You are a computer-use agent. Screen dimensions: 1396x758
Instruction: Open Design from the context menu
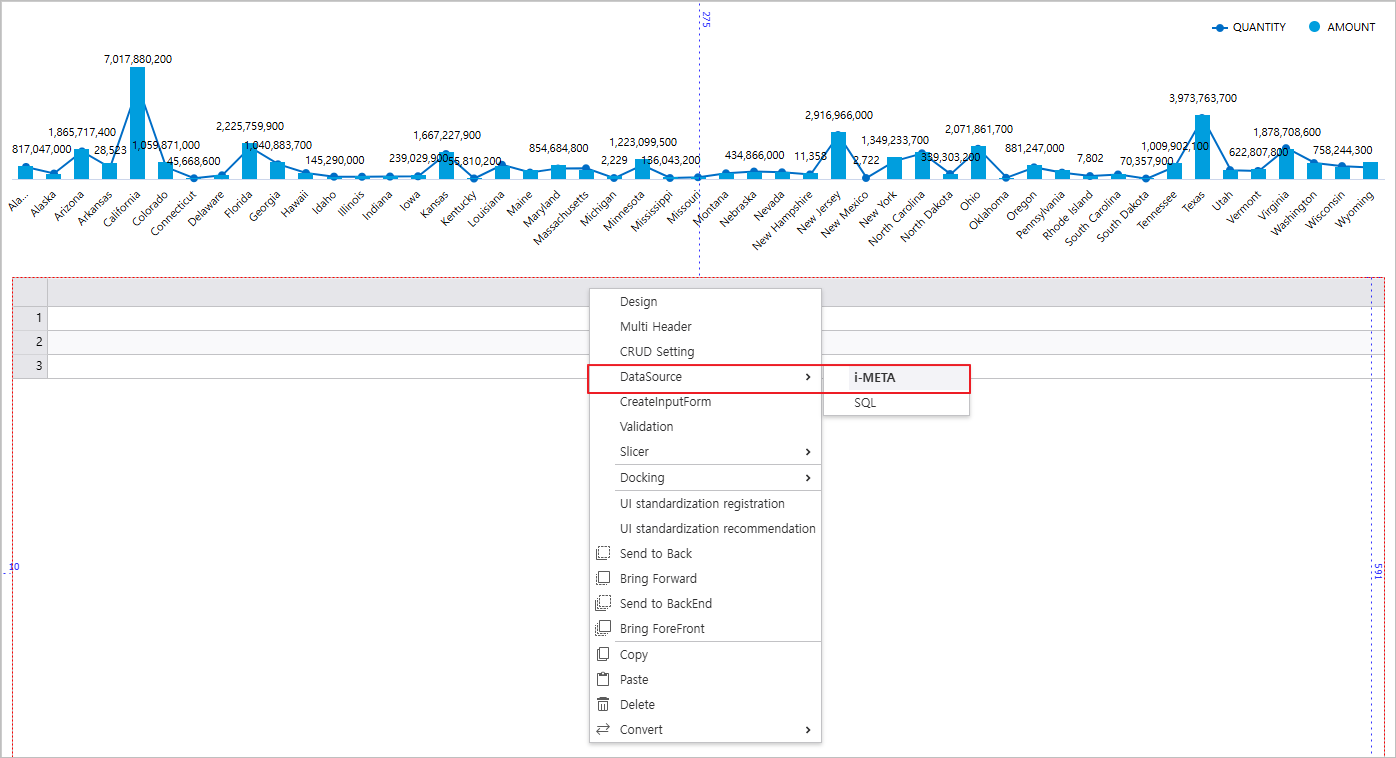coord(639,302)
